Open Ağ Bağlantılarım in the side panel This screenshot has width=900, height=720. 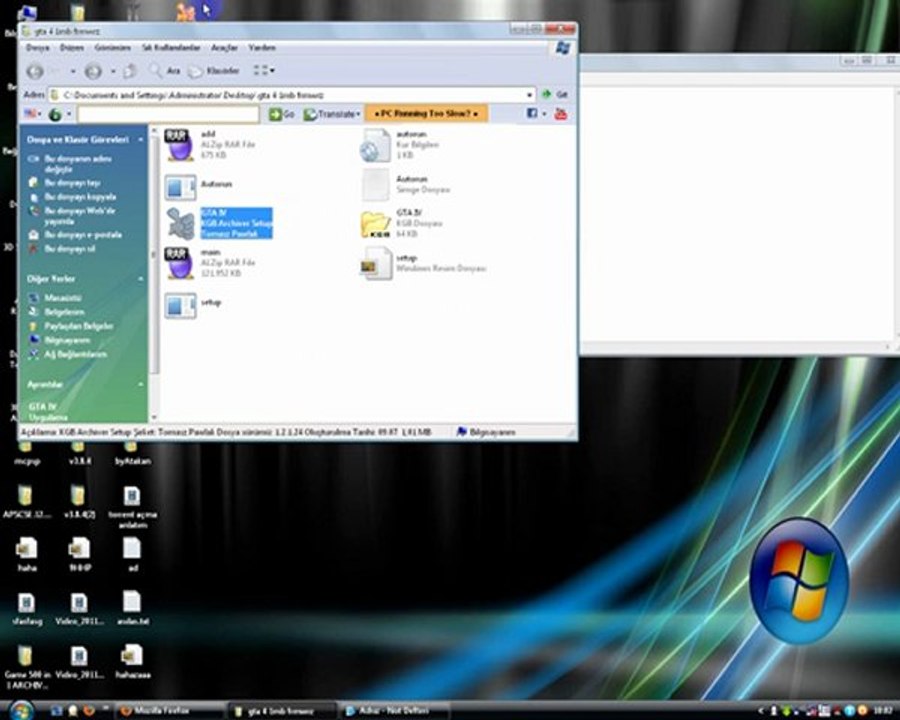(75, 354)
